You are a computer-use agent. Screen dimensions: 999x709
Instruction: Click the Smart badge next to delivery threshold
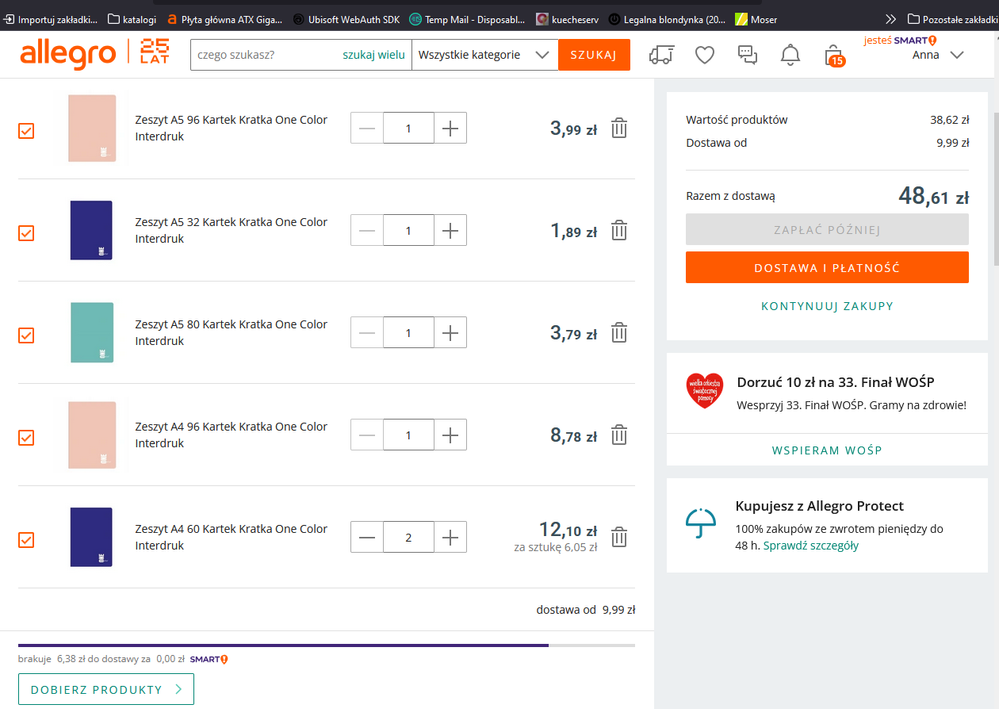pyautogui.click(x=209, y=659)
